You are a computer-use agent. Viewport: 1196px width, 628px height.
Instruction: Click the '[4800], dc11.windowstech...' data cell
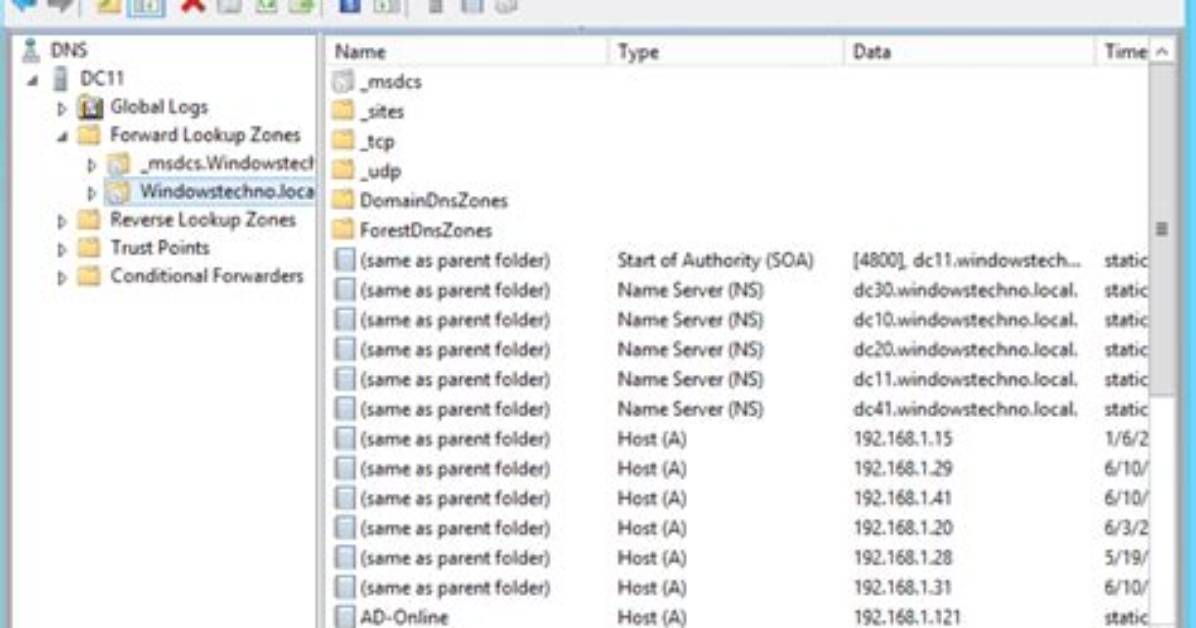point(967,260)
